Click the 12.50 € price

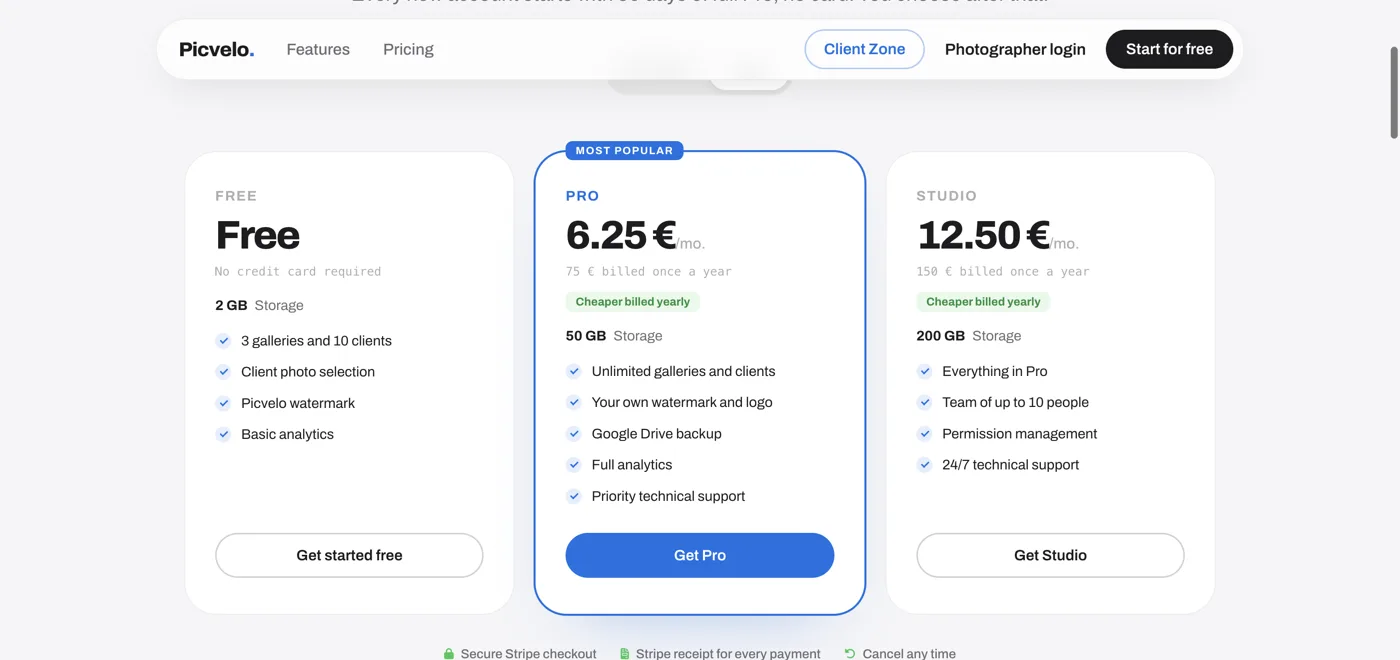pos(983,235)
